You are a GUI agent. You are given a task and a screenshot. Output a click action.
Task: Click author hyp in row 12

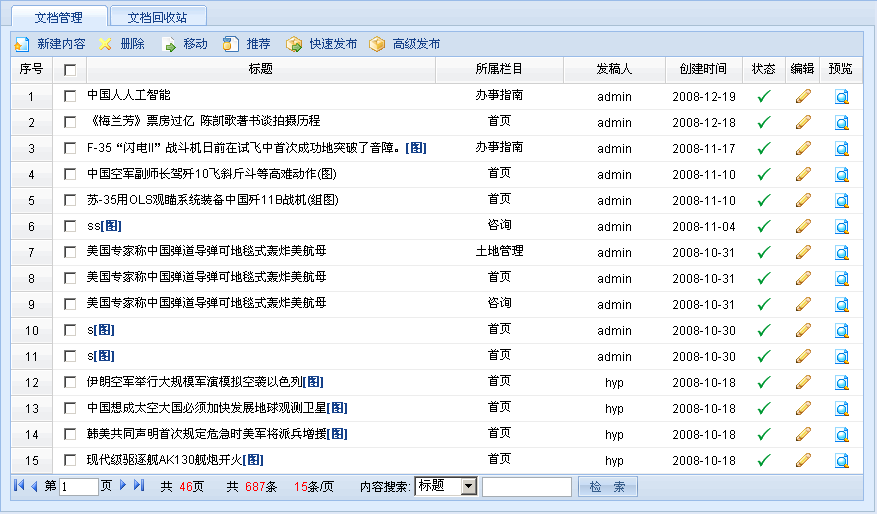[x=614, y=383]
